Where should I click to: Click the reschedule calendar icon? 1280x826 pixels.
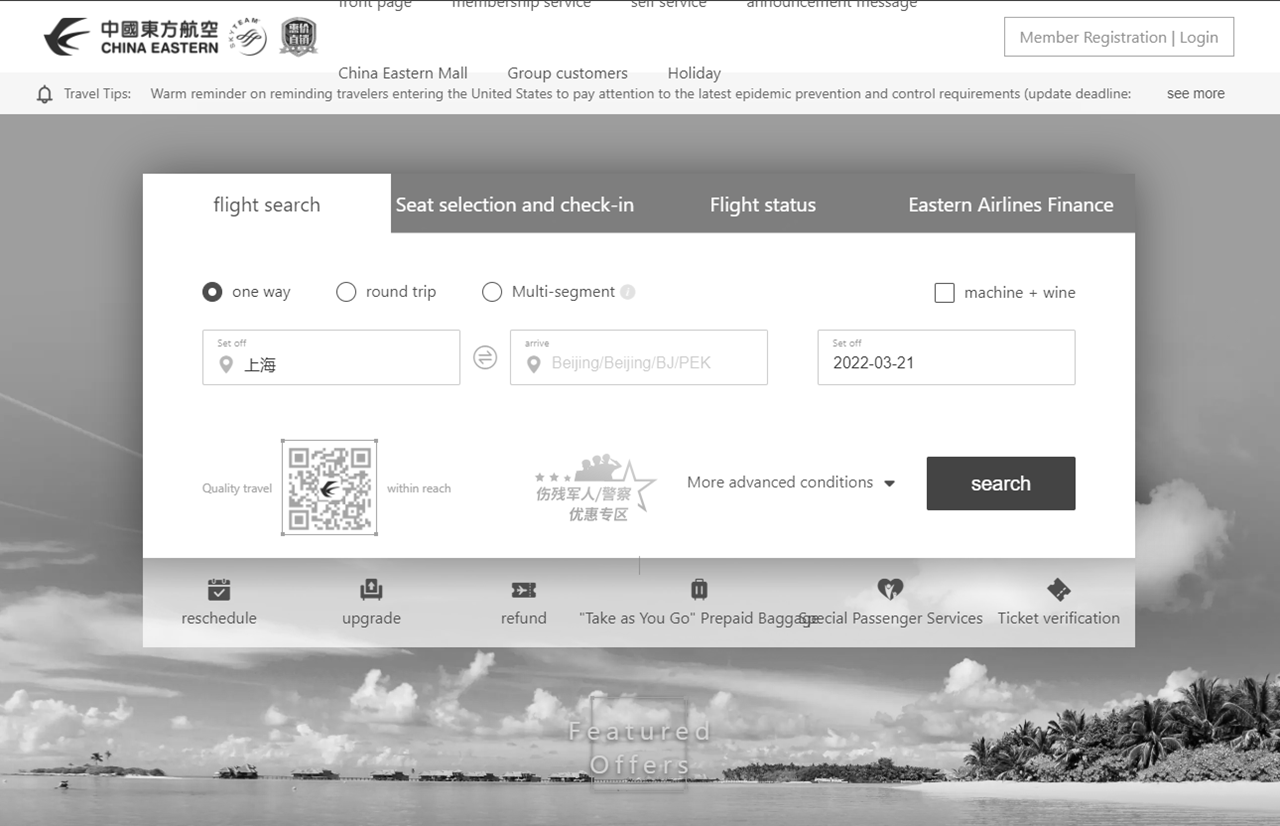click(x=219, y=589)
